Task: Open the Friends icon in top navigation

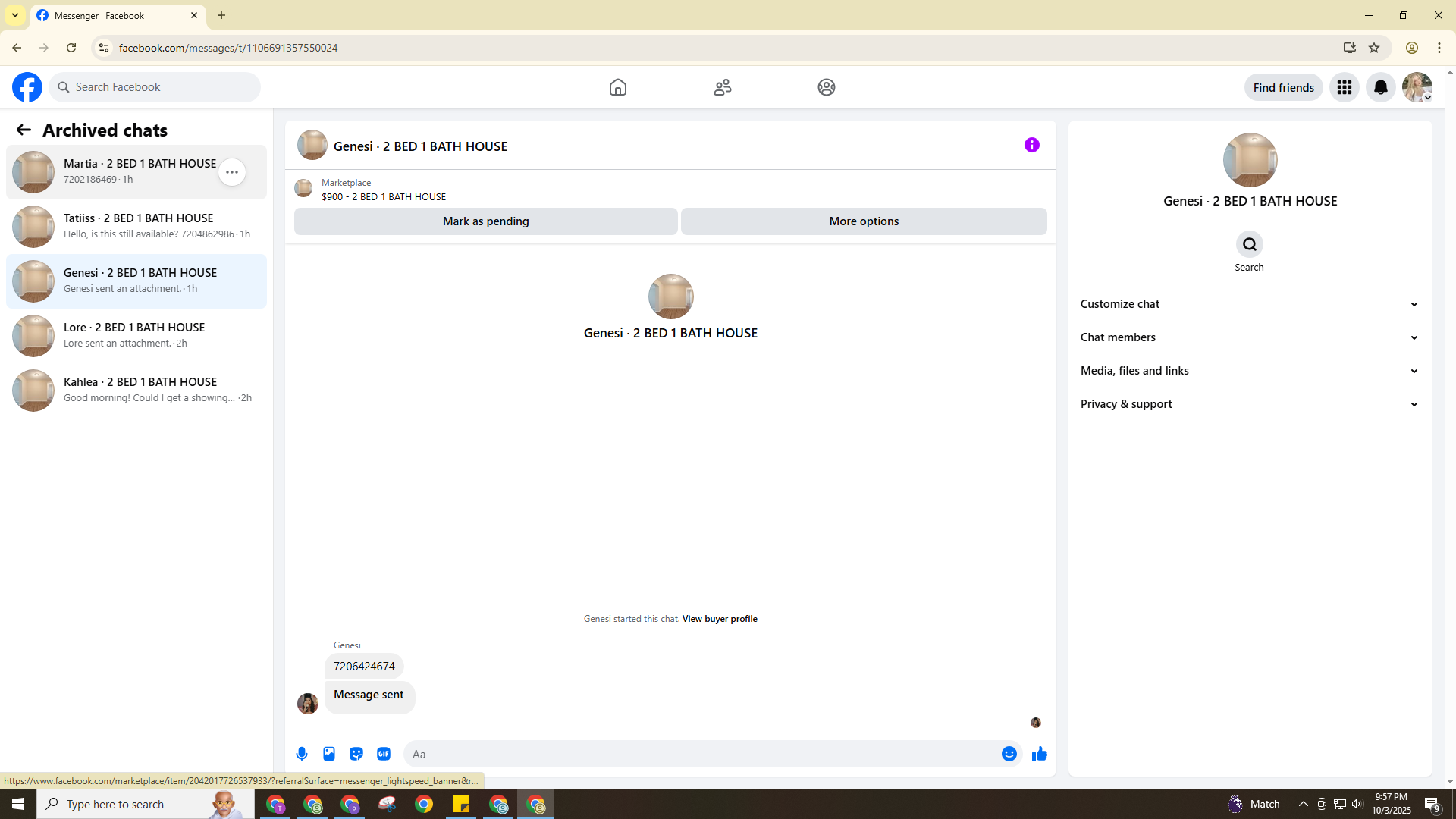Action: 723,87
